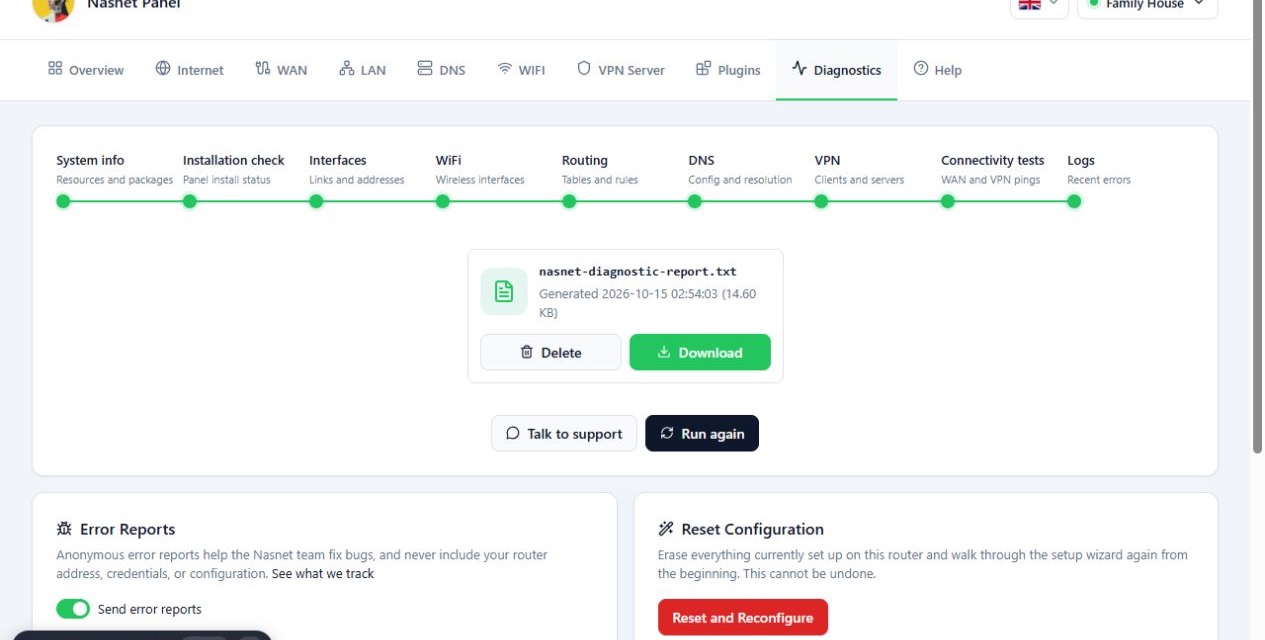
Task: Go to the LAN tab
Action: point(362,70)
